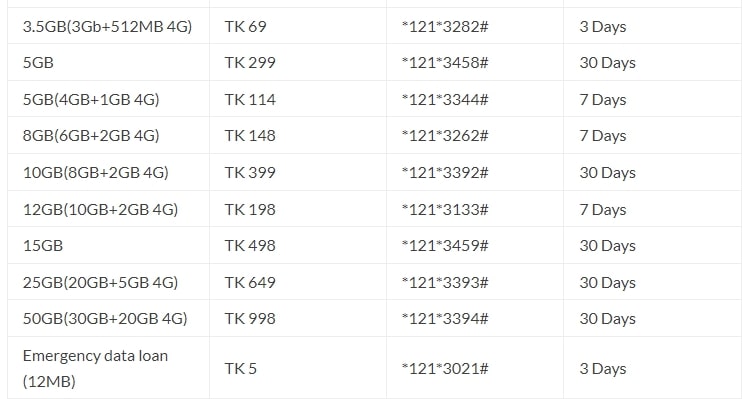
Task: Click the 12GB(10GB+2GB 4G) package name
Action: click(100, 210)
